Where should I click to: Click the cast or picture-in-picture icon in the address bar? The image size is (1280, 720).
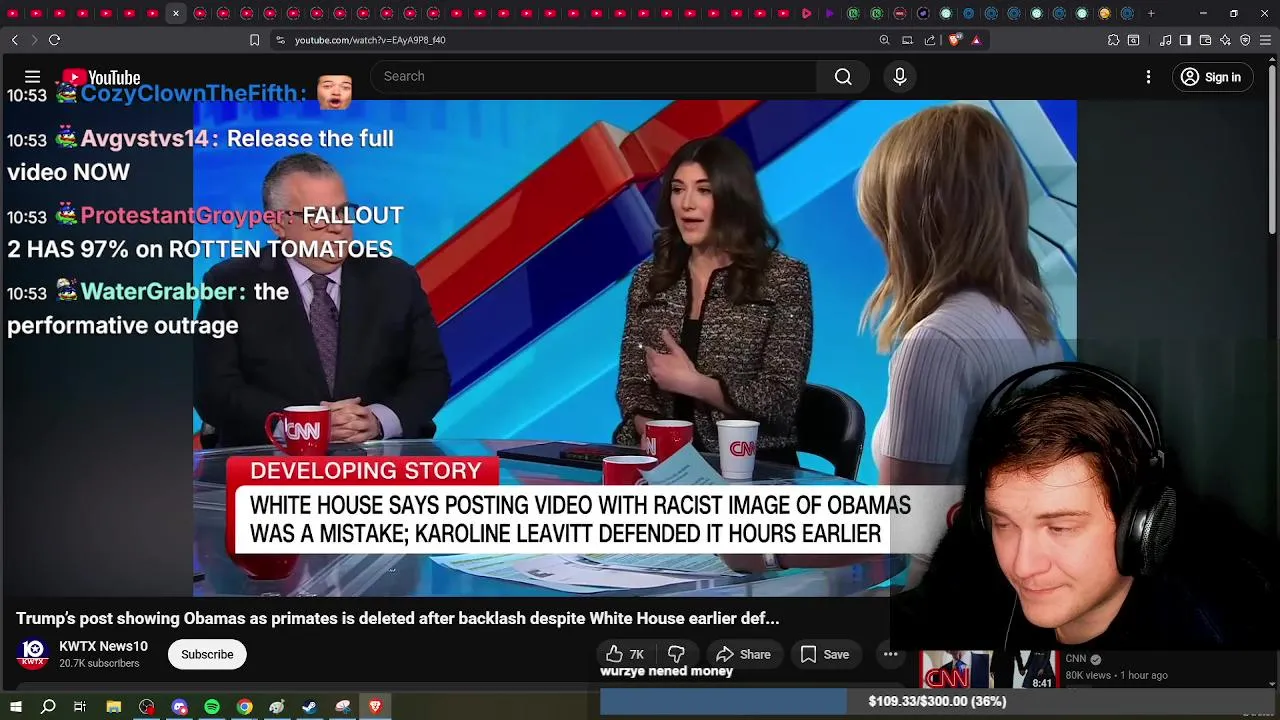pos(907,40)
